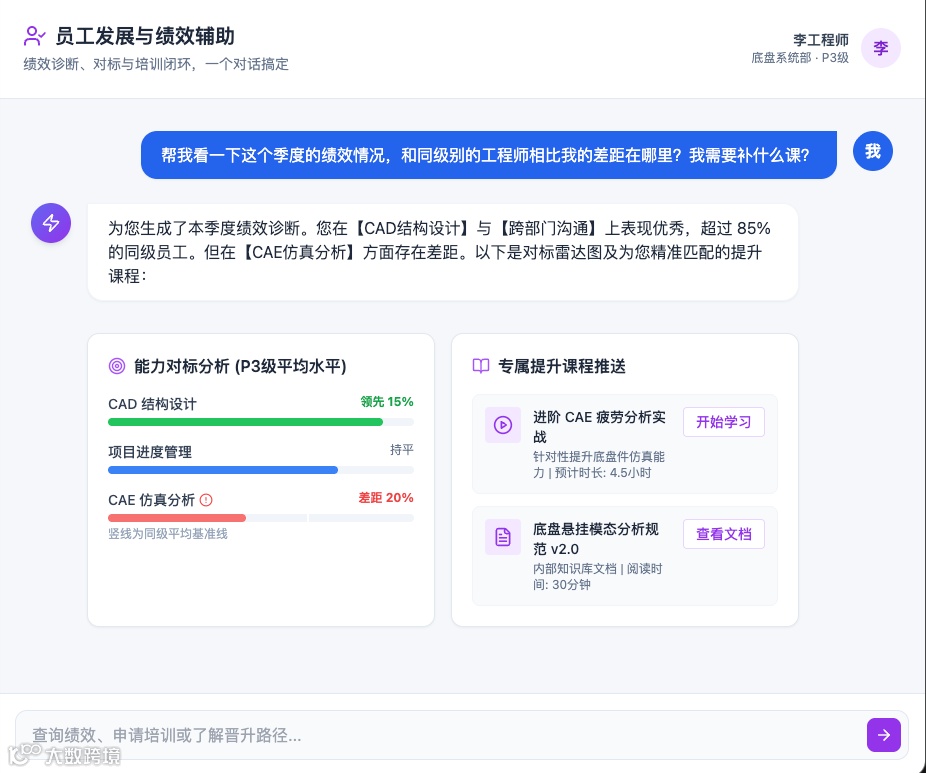The image size is (926, 773).
Task: Click the CAD 结构设计 label
Action: [152, 405]
